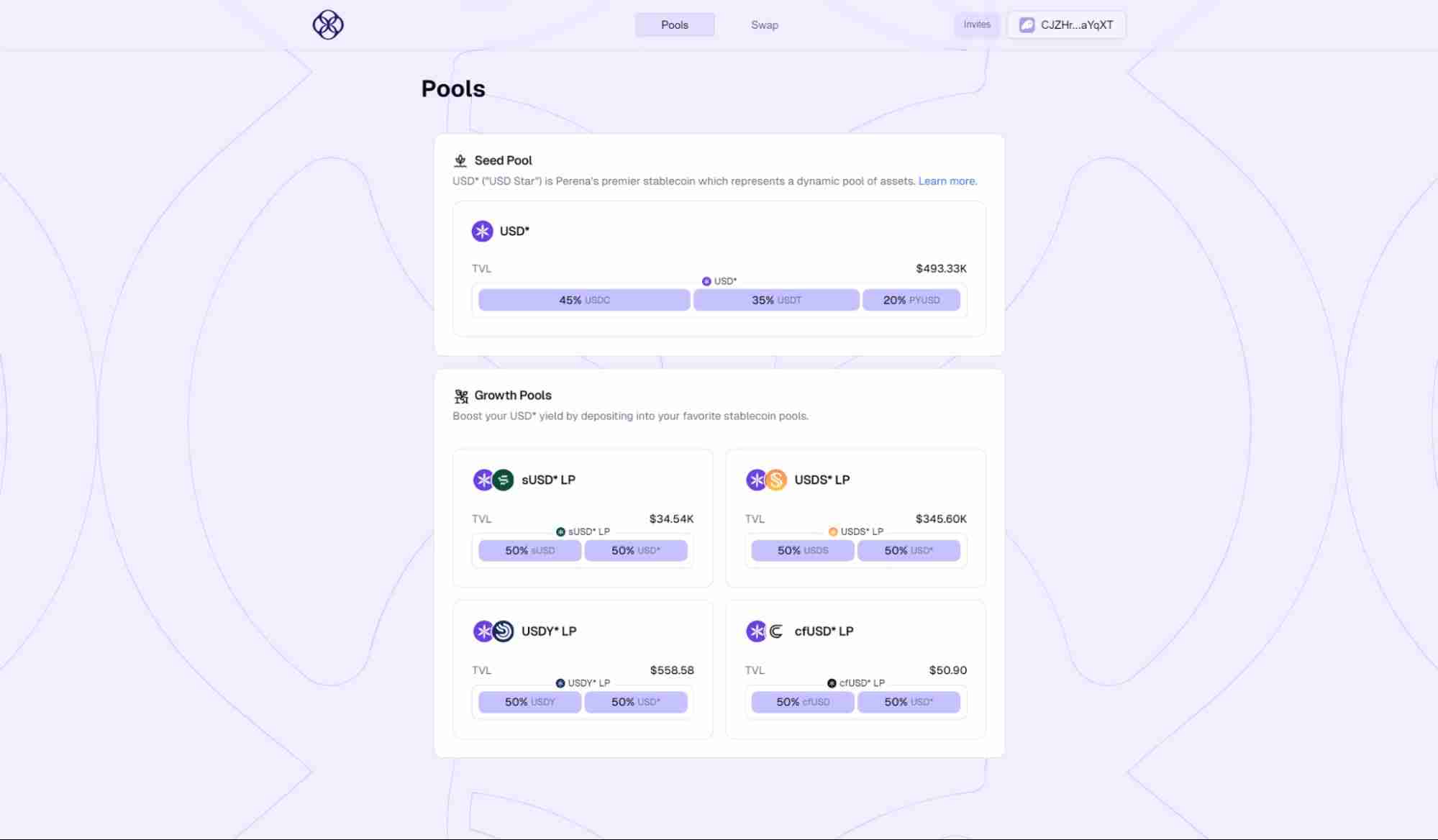Click the sUSD* LP pool token icons
1438x840 pixels.
(493, 480)
